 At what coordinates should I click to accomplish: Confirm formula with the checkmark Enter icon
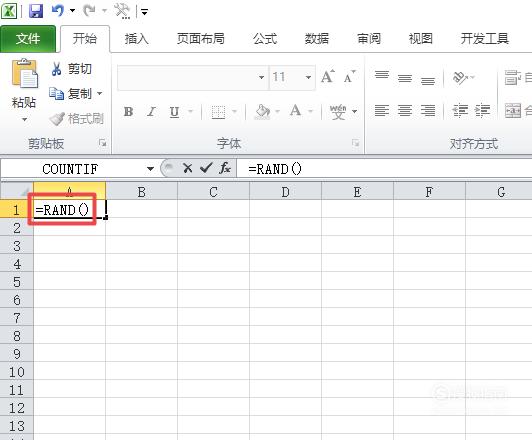[206, 168]
